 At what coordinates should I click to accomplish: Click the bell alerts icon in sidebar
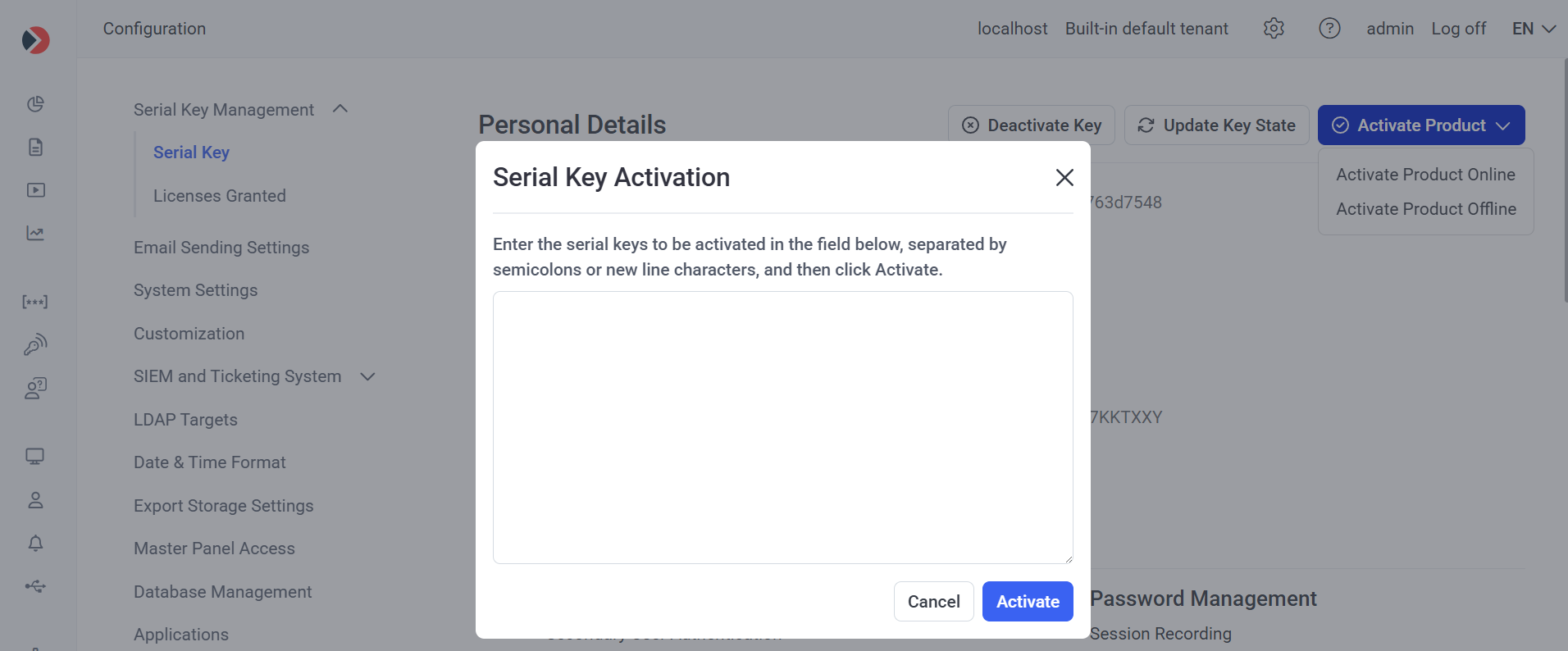35,544
